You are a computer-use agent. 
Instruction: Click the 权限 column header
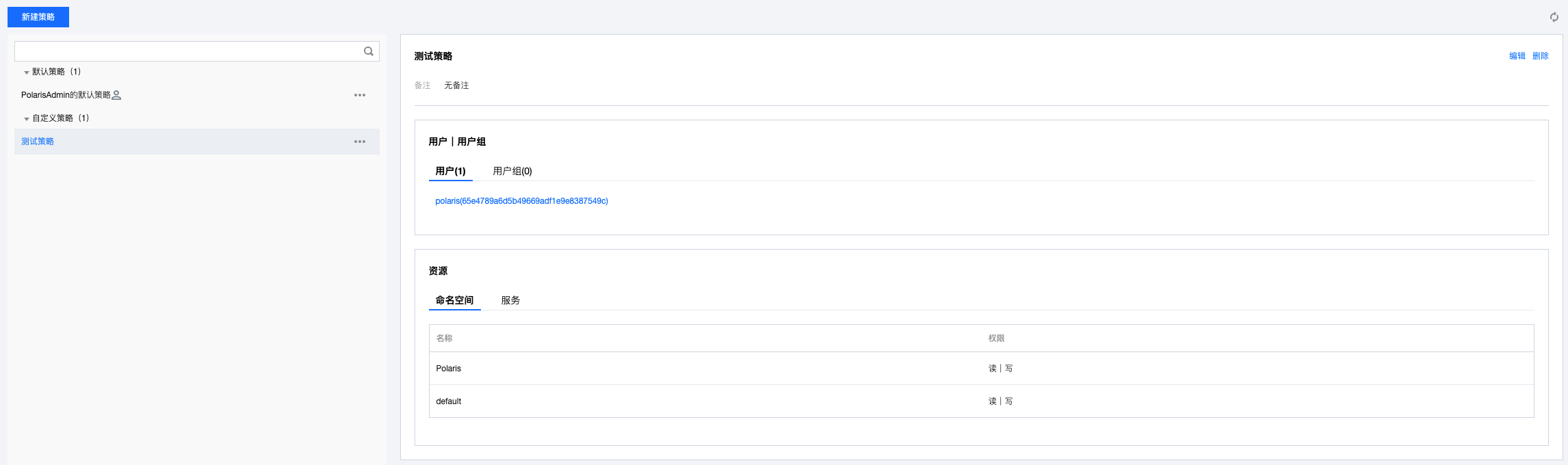pos(996,338)
